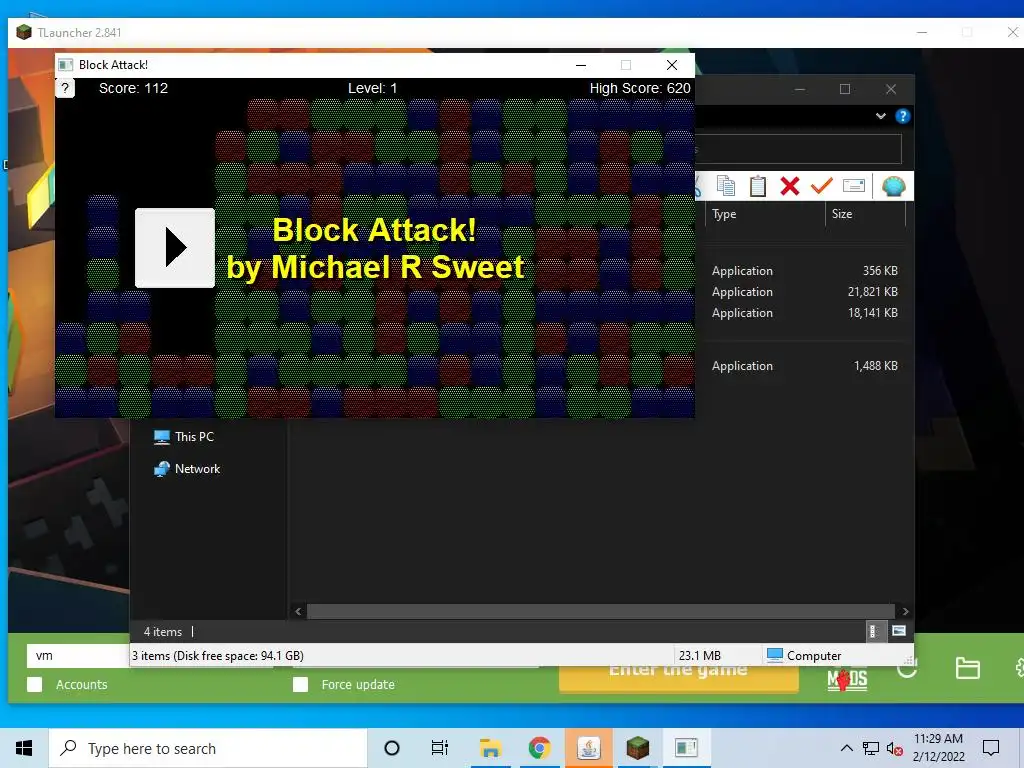Open the folder icon in TLauncher
1024x768 pixels.
click(x=967, y=668)
